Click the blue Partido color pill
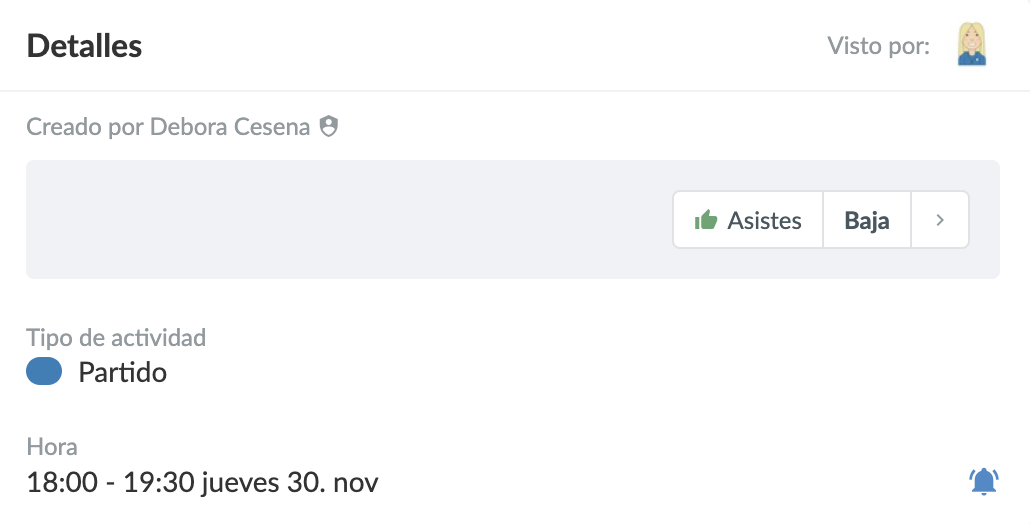This screenshot has height=524, width=1030. pyautogui.click(x=44, y=373)
